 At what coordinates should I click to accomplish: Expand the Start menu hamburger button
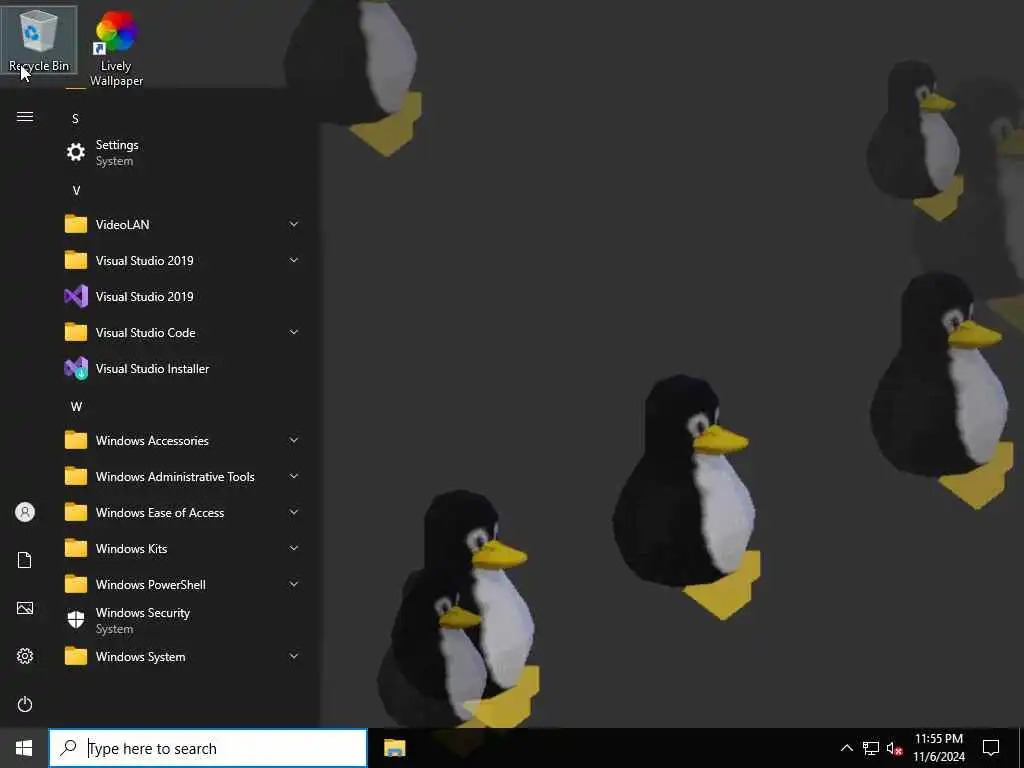tap(25, 117)
